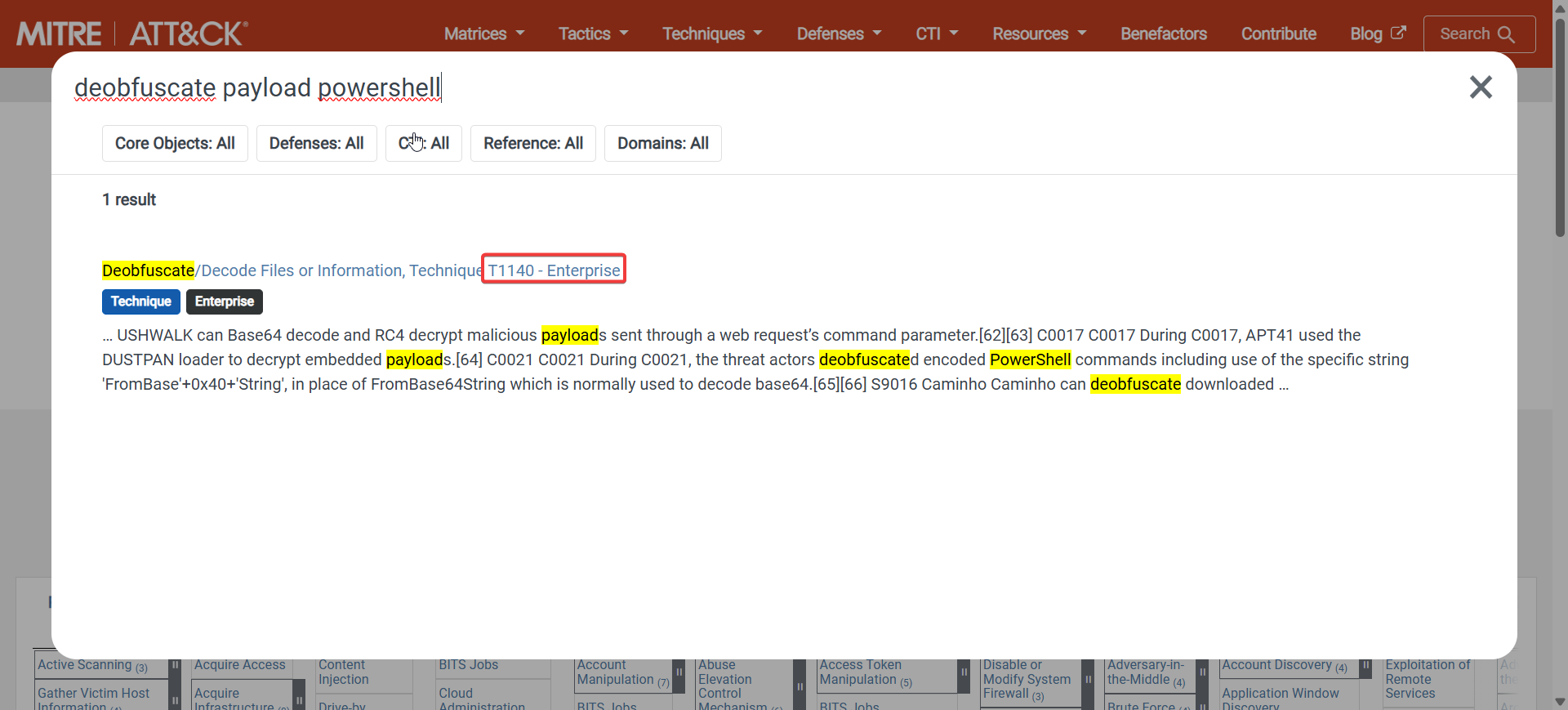Open the Search button in the top navigation
1568x710 pixels.
pyautogui.click(x=1479, y=34)
